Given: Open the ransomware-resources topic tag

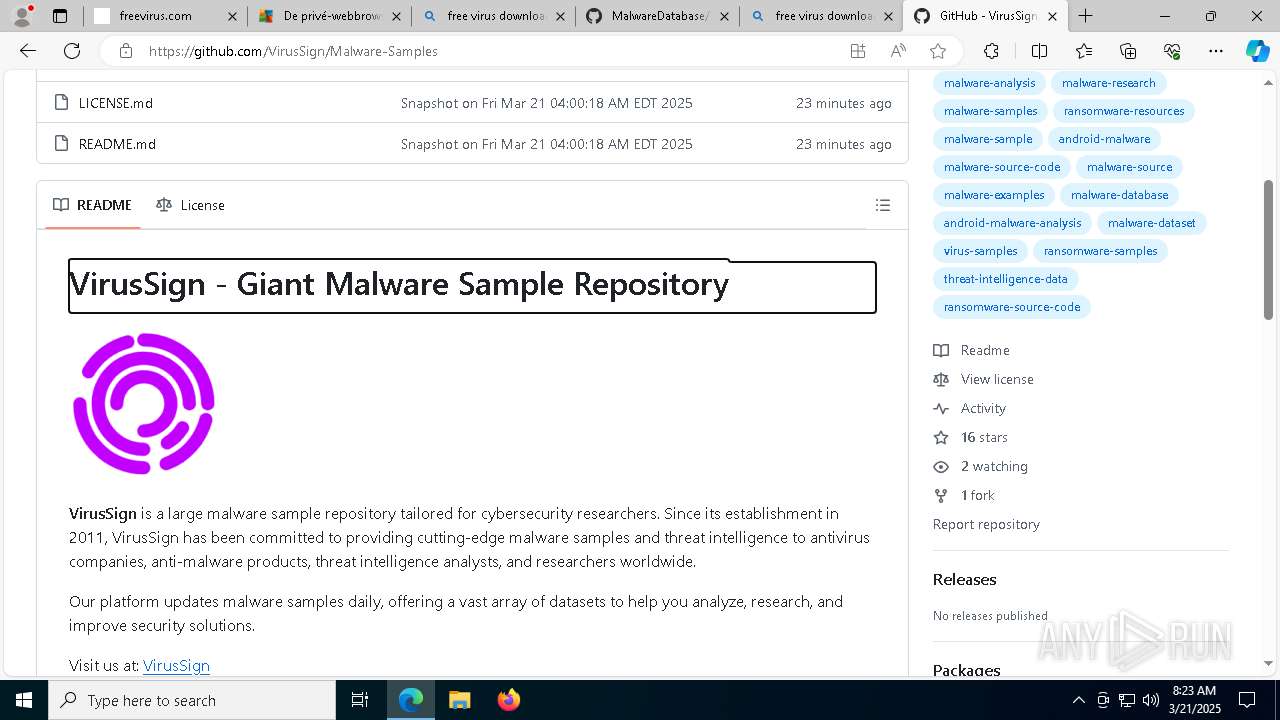Looking at the screenshot, I should [1124, 111].
